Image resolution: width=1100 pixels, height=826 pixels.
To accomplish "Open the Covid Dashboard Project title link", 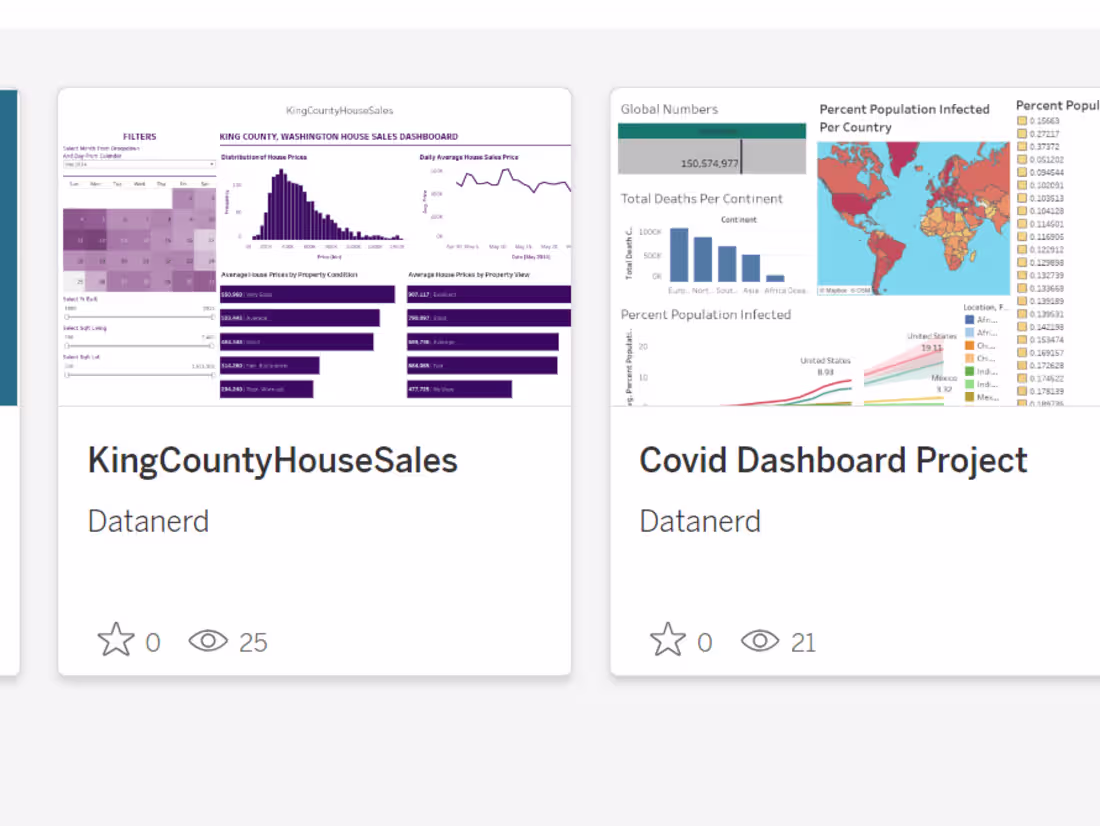I will [x=833, y=460].
